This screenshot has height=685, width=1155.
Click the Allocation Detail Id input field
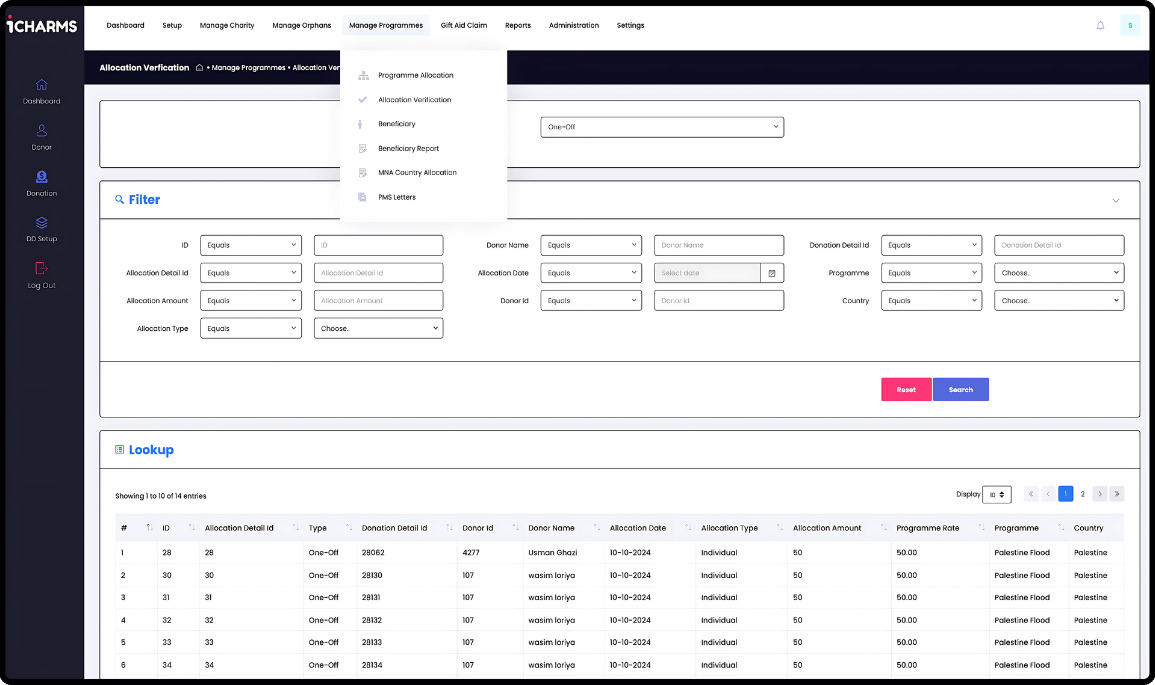(379, 273)
